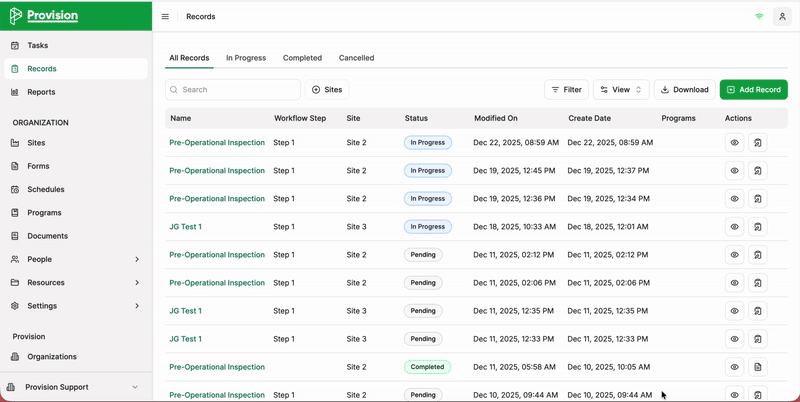Click the eye icon on the Dec 18 JG Test 1 row
The width and height of the screenshot is (800, 402).
[x=734, y=227]
